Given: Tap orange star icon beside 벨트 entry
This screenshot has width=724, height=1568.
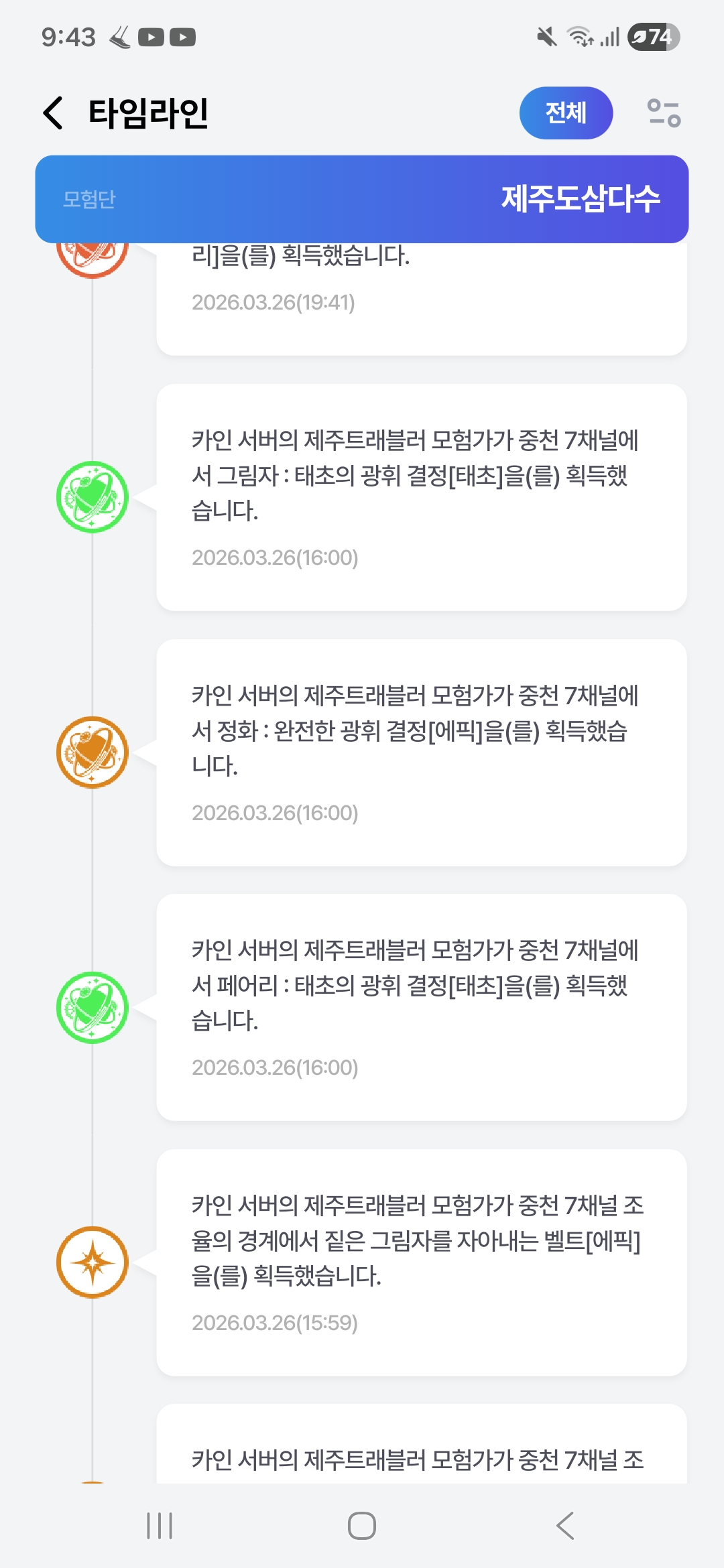Looking at the screenshot, I should coord(93,1262).
